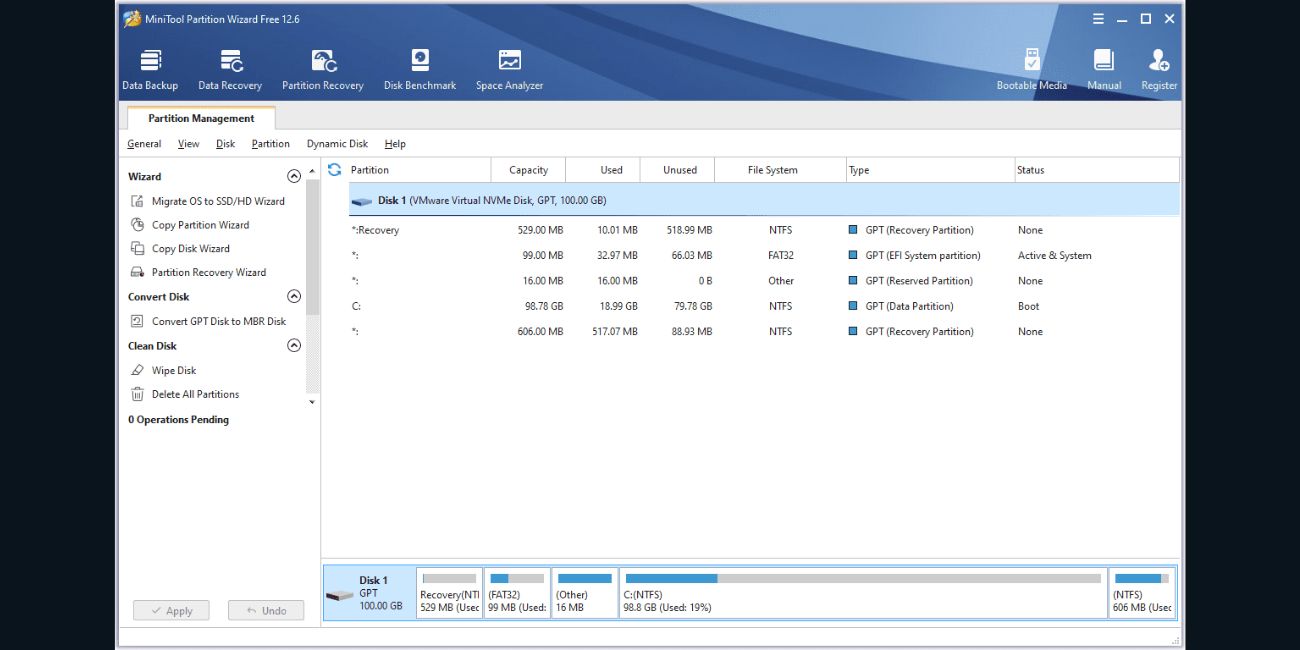Screen dimensions: 1300x650
Task: Collapse the Convert Disk section
Action: tap(293, 296)
